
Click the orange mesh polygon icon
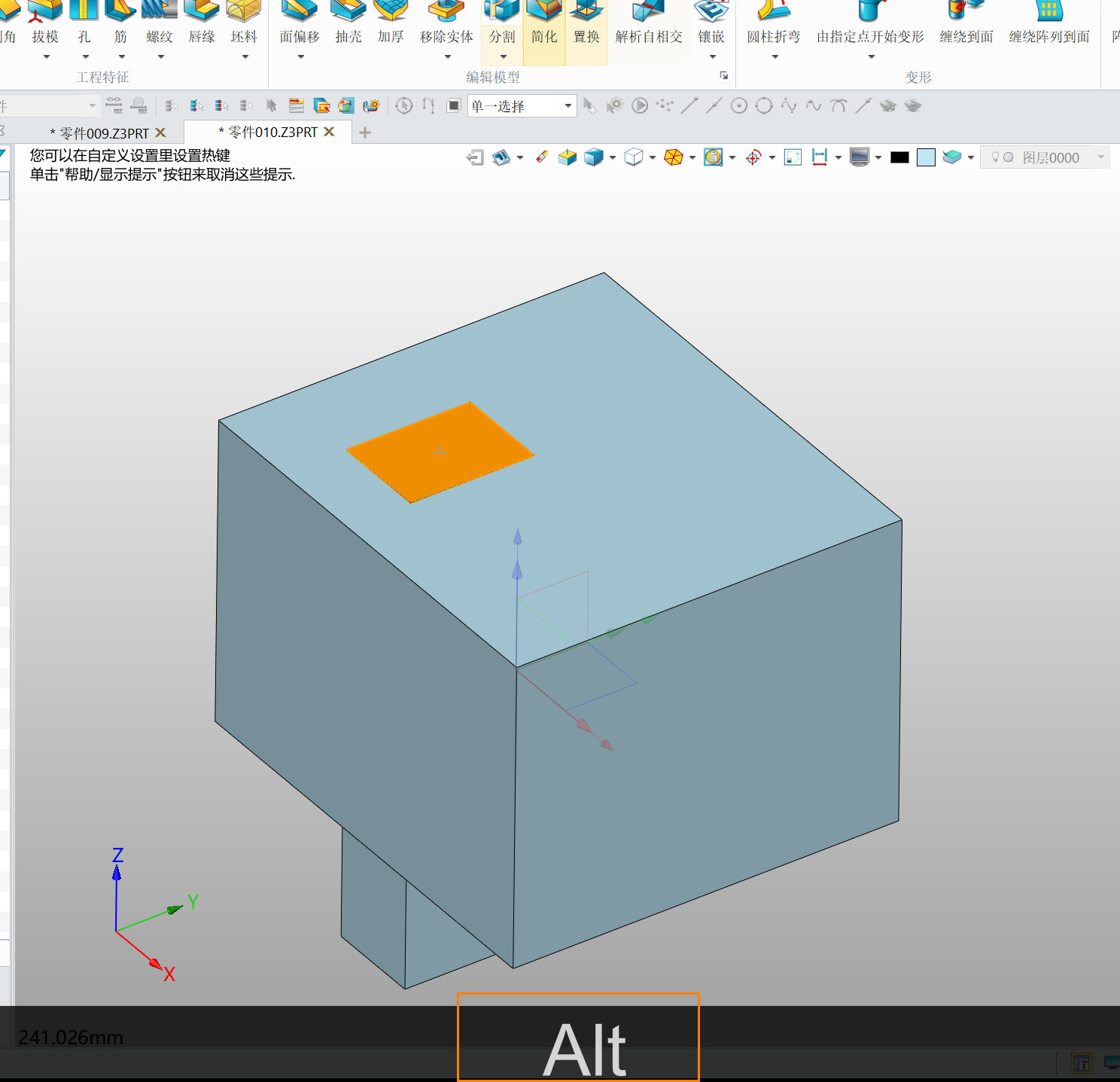[674, 157]
